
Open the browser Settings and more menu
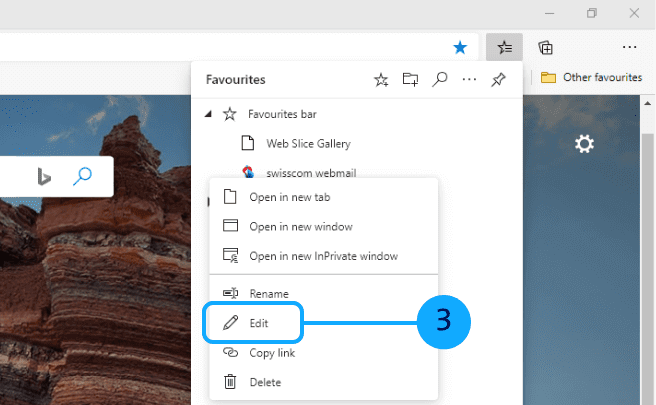[x=629, y=47]
